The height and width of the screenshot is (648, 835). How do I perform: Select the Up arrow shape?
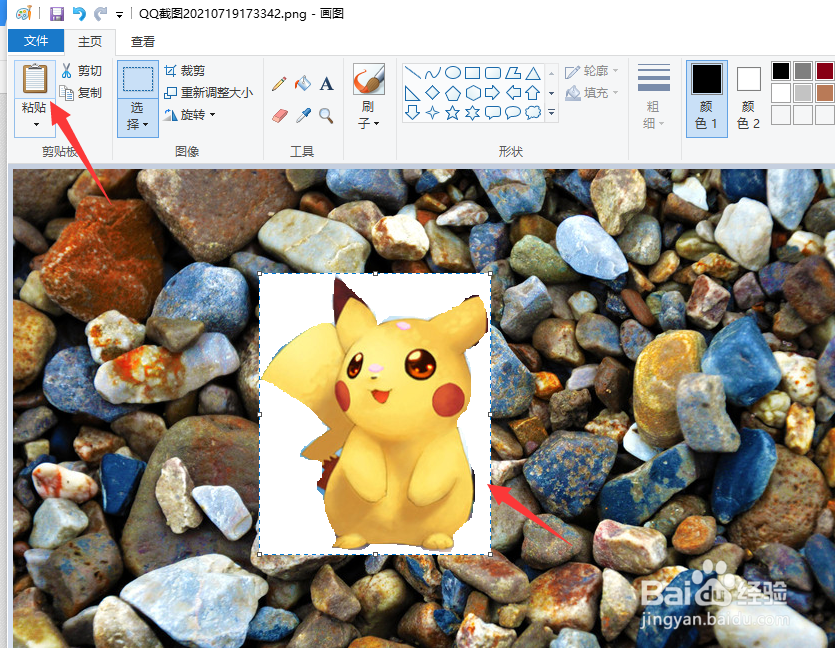click(x=533, y=93)
